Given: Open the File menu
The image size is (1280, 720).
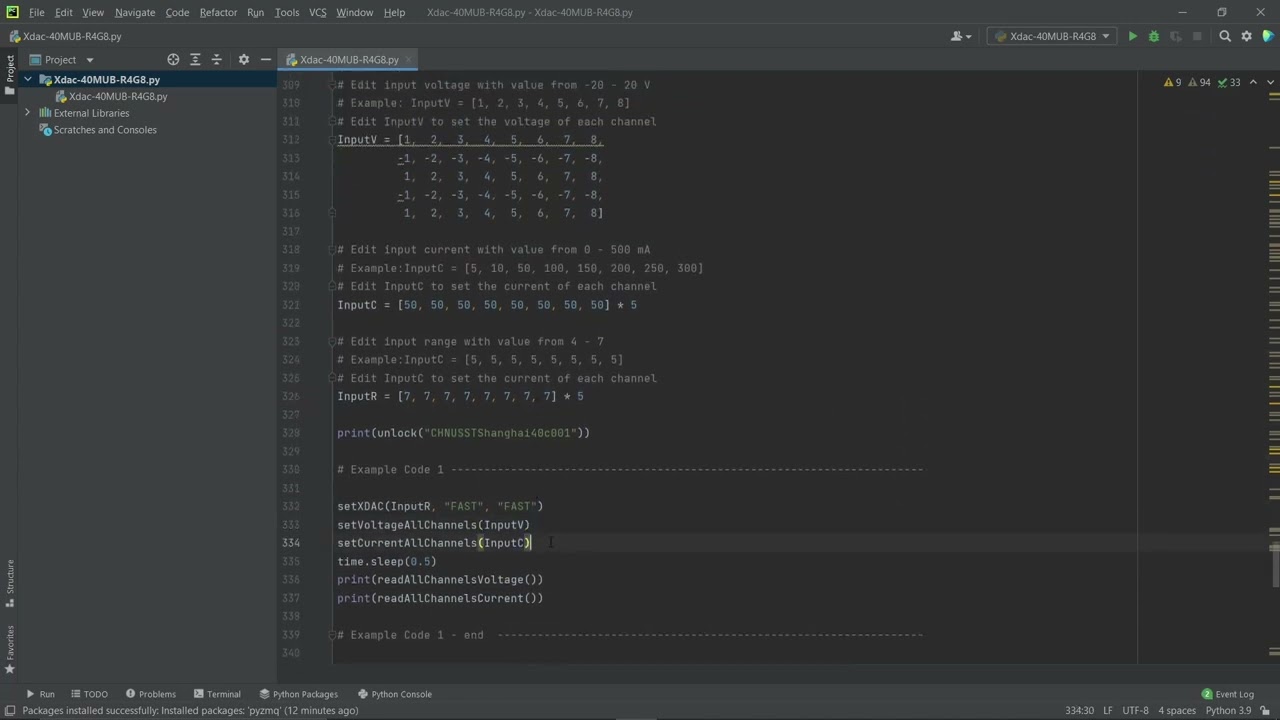Looking at the screenshot, I should 36,12.
